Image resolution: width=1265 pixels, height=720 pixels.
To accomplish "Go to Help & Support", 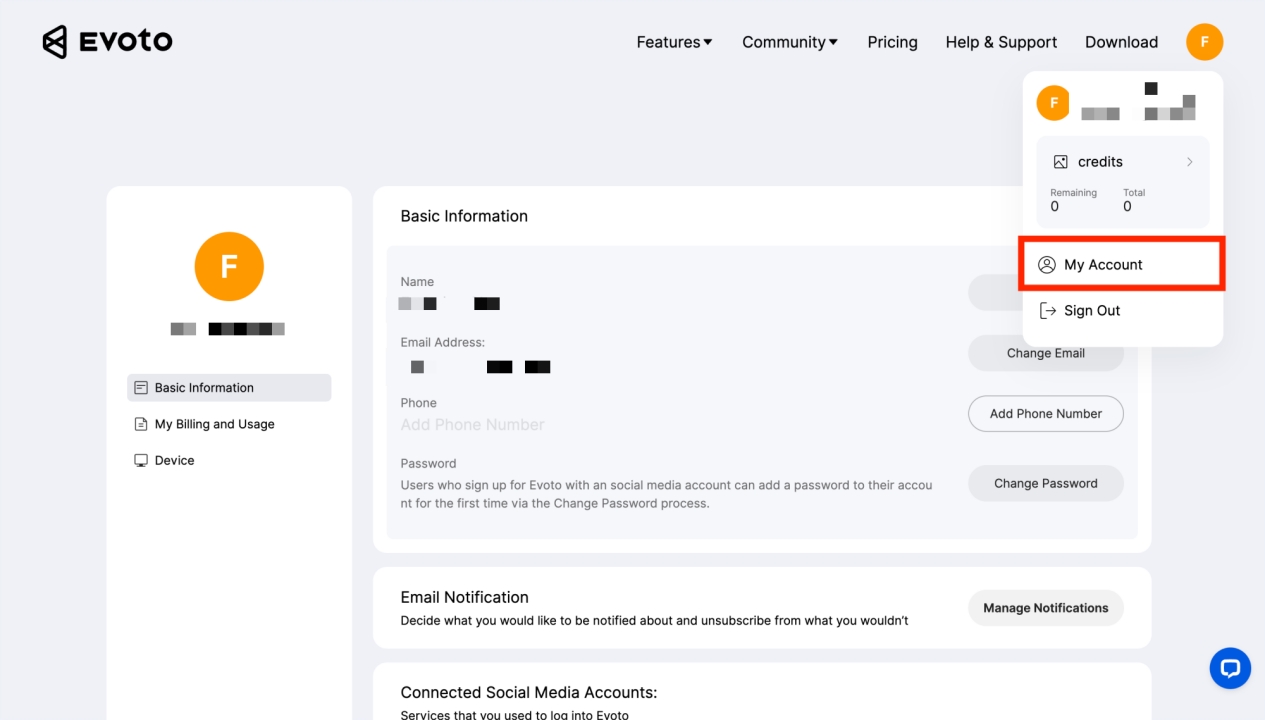I will point(1001,42).
